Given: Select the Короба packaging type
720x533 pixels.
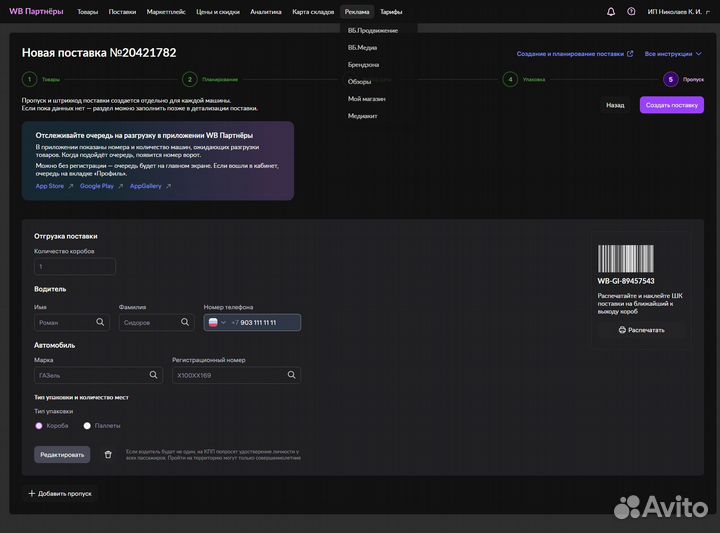Looking at the screenshot, I should click(39, 425).
